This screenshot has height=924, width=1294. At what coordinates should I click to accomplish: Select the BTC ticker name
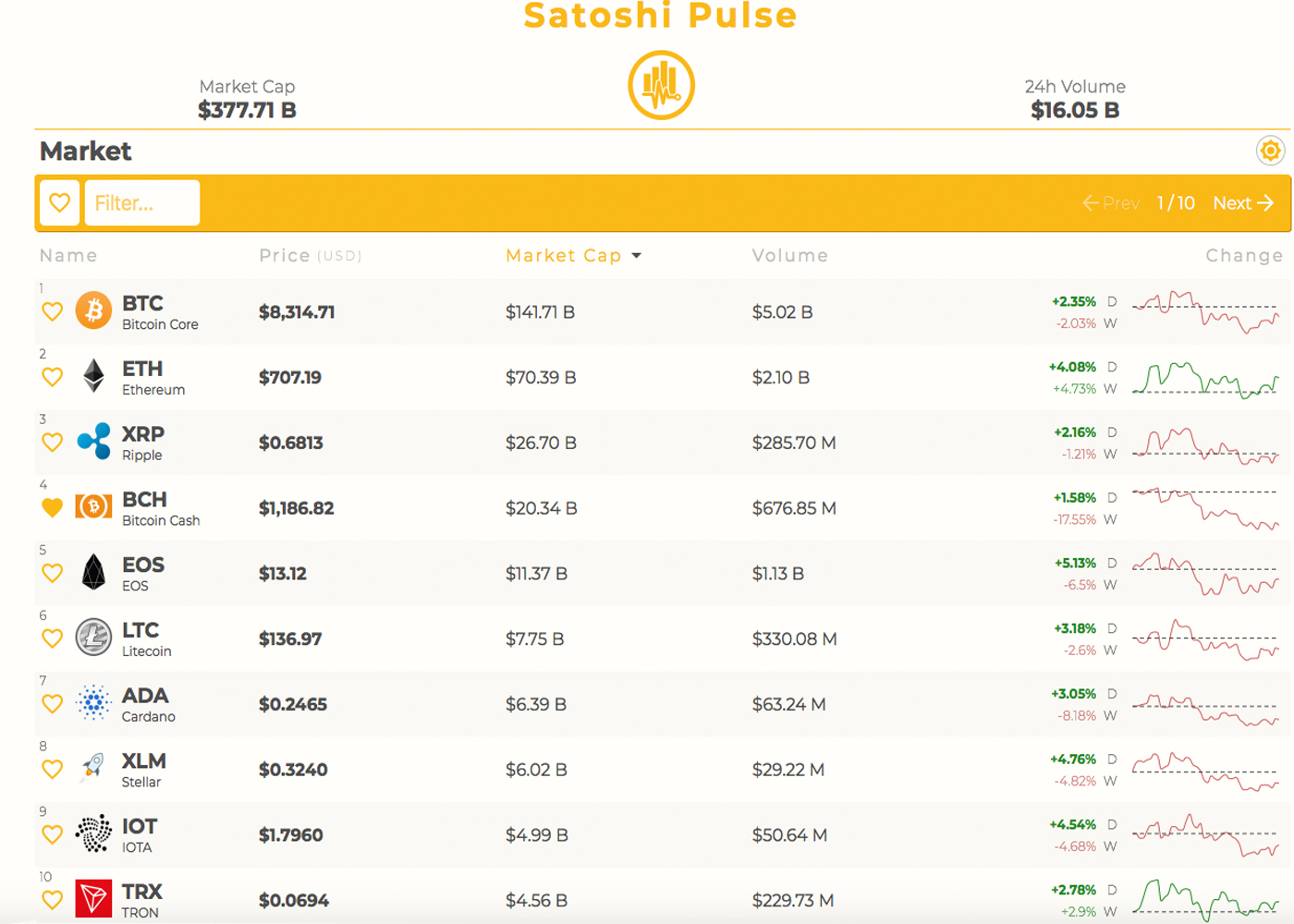coord(142,303)
